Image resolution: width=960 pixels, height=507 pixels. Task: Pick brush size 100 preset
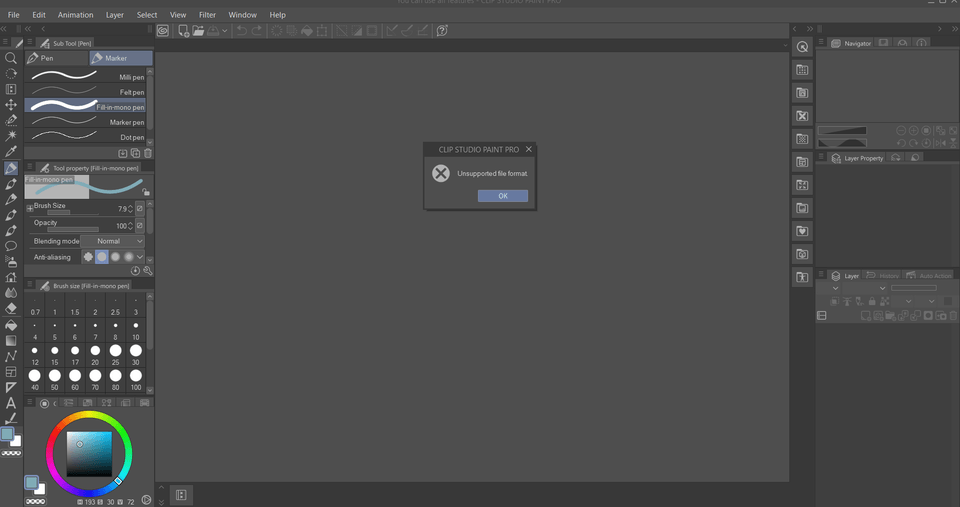(x=136, y=379)
